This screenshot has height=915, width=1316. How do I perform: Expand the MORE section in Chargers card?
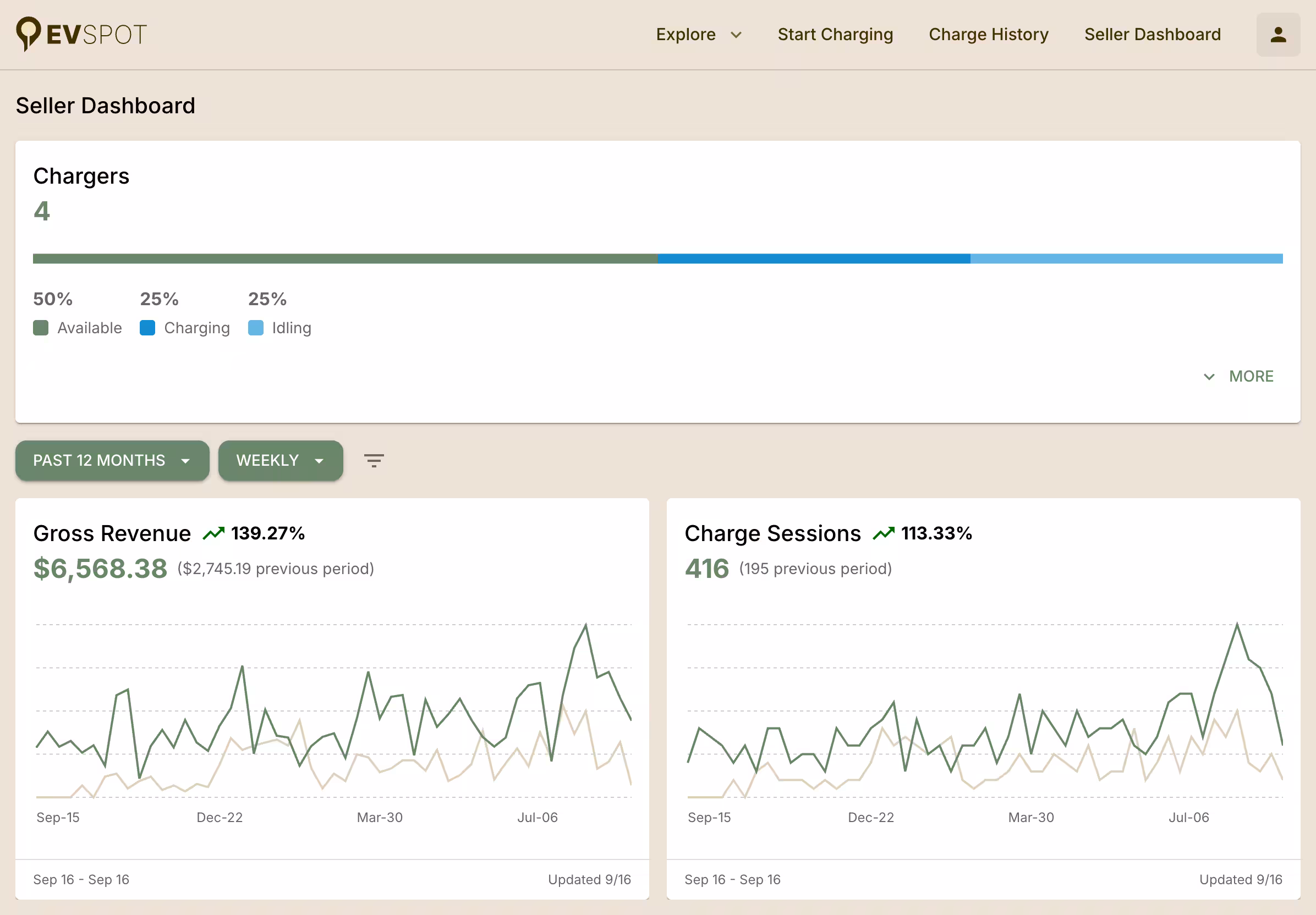pos(1237,376)
